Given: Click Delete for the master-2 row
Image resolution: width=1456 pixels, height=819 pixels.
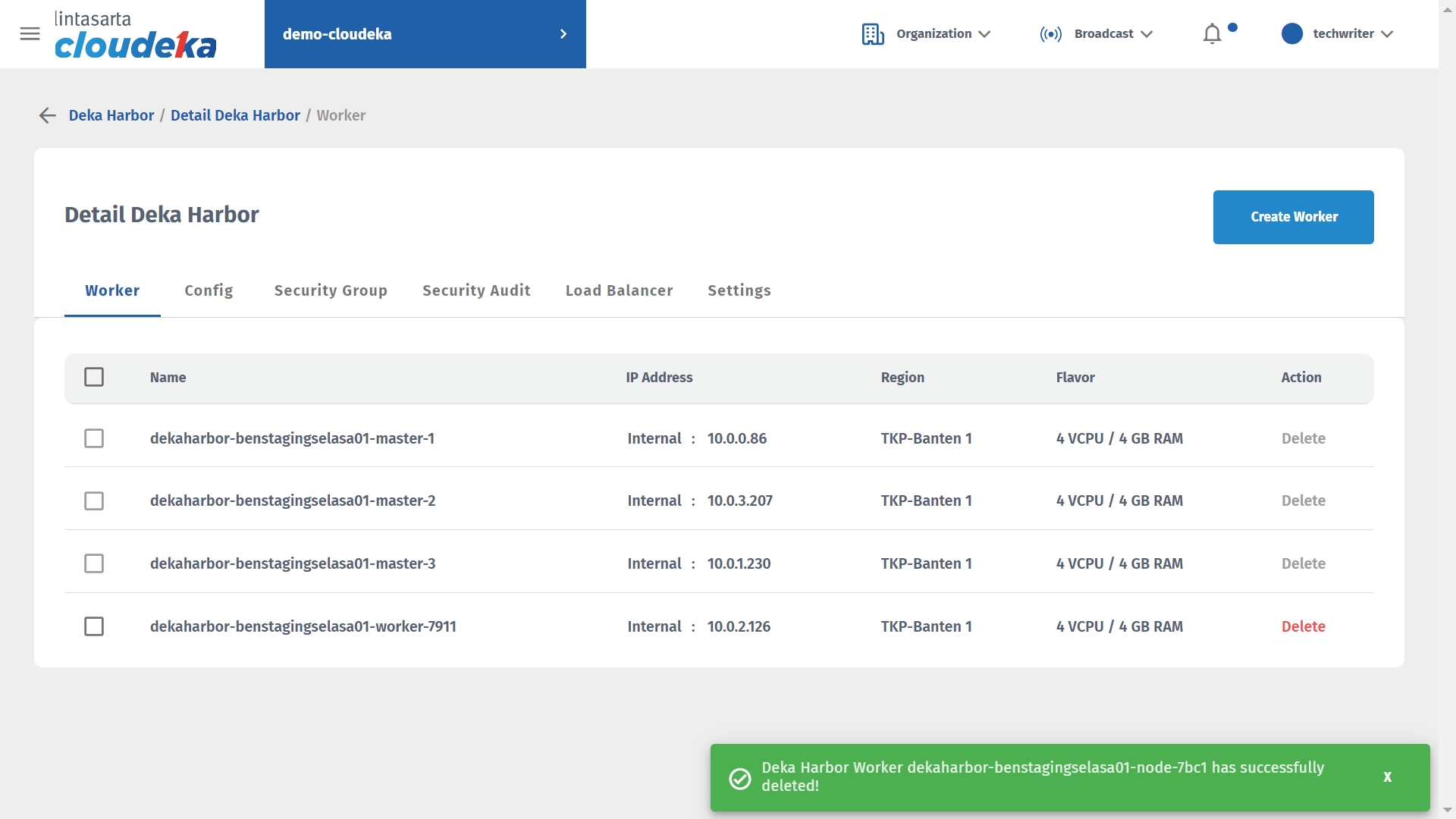Looking at the screenshot, I should pyautogui.click(x=1304, y=500).
